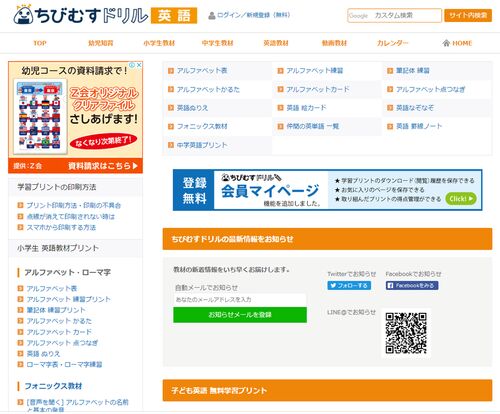
Task: Open the 英語なぞなぞ link
Action: (415, 108)
